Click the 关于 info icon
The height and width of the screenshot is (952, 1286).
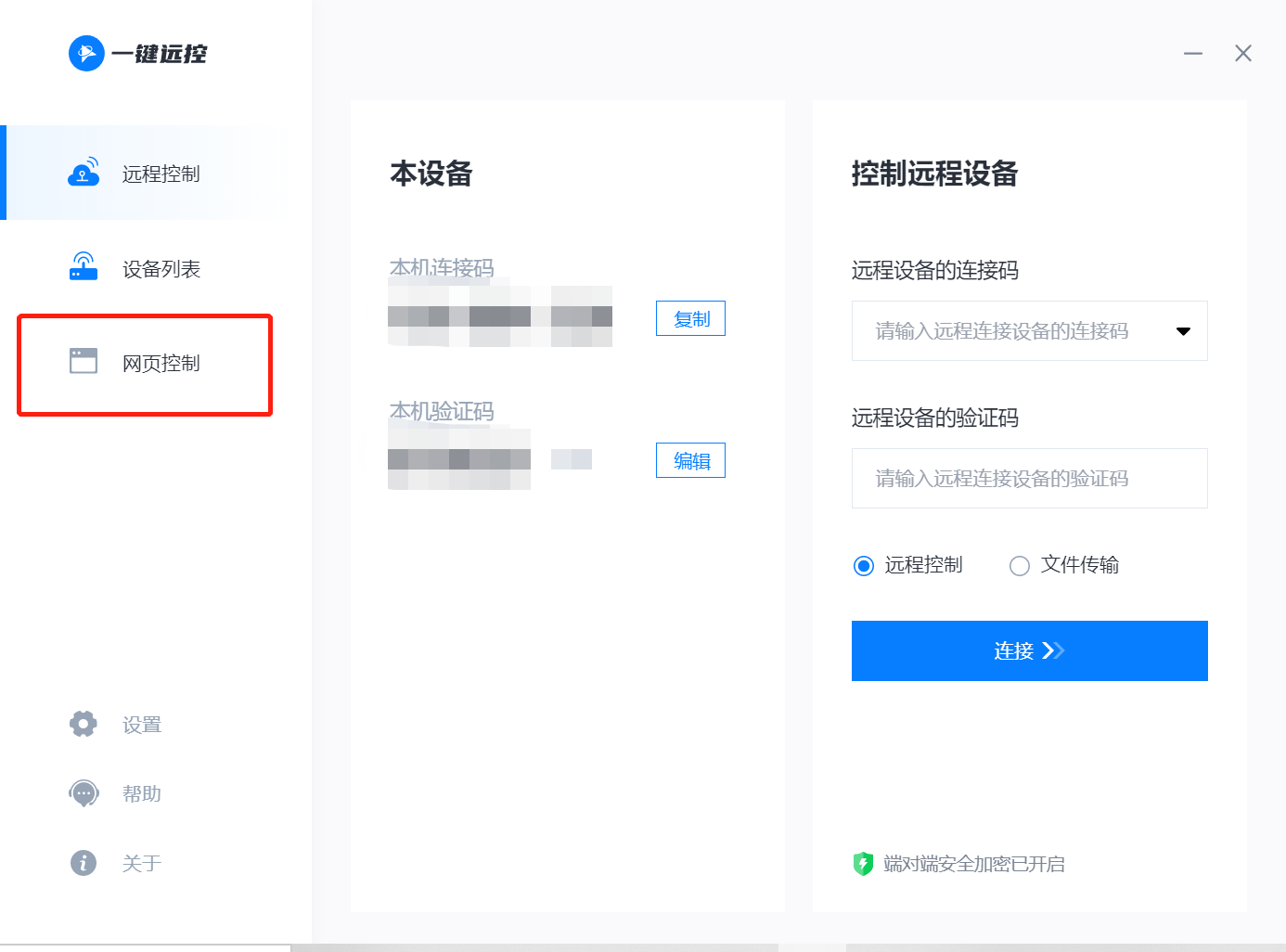(84, 863)
